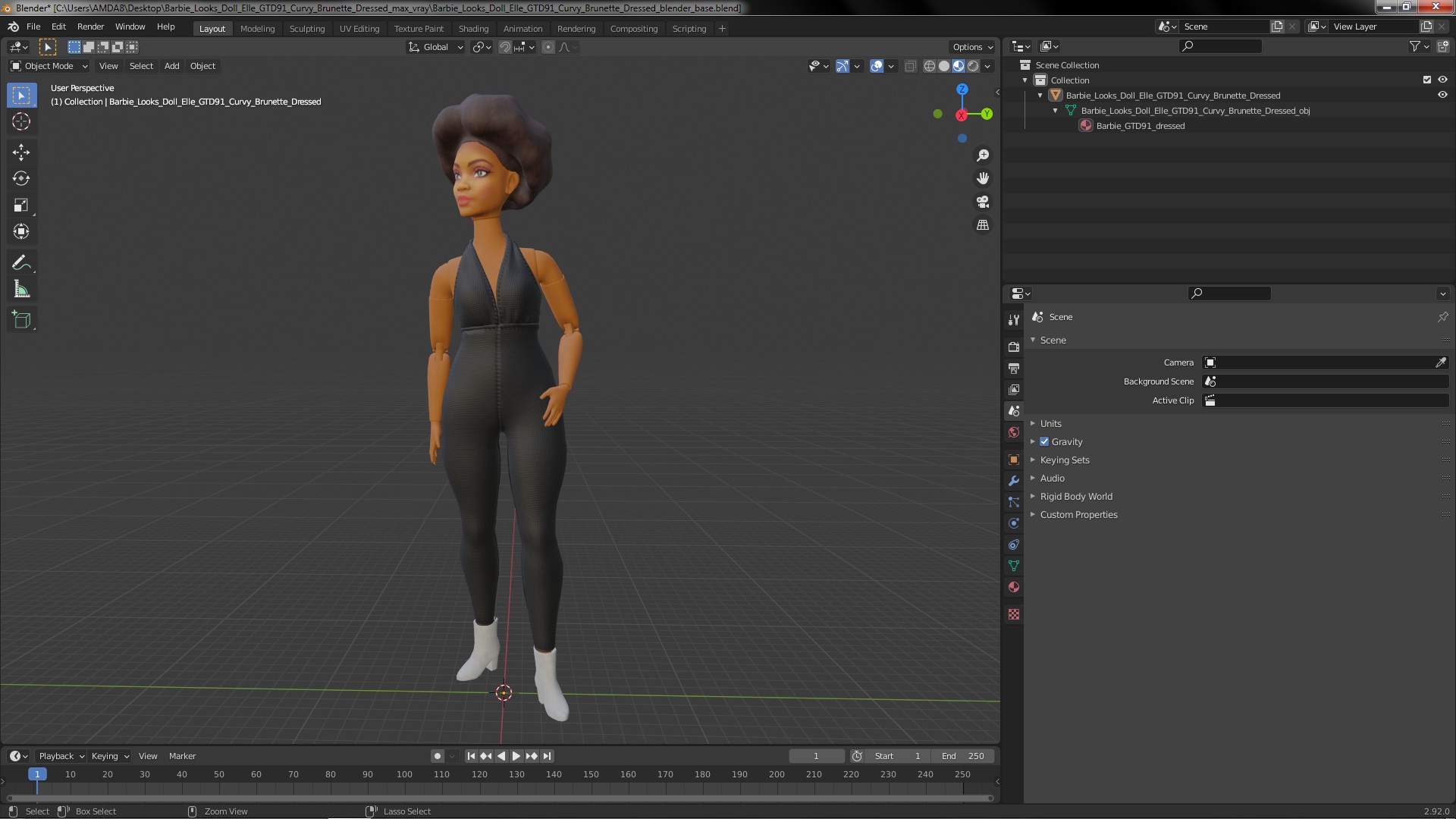Image resolution: width=1456 pixels, height=819 pixels.
Task: Expand Custom Properties panel
Action: coord(1078,515)
